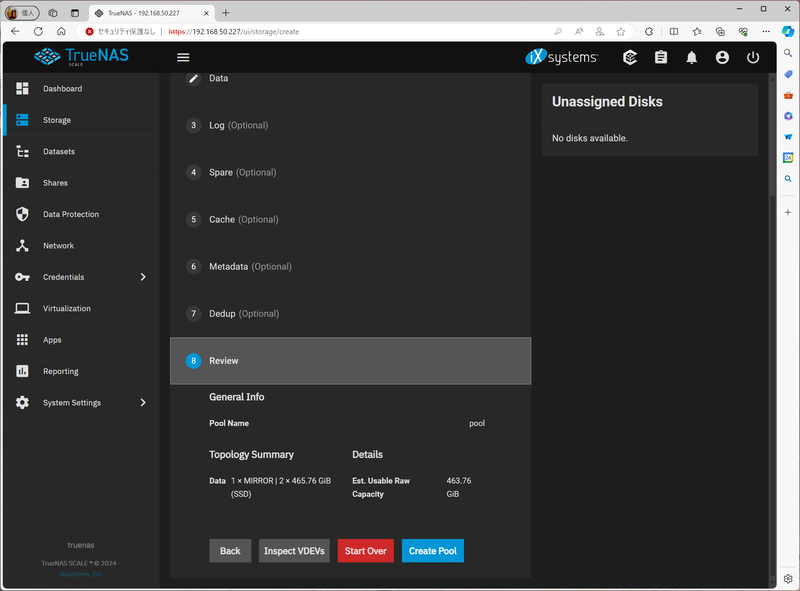Open Alerts bell notifications
800x591 pixels.
click(x=691, y=58)
